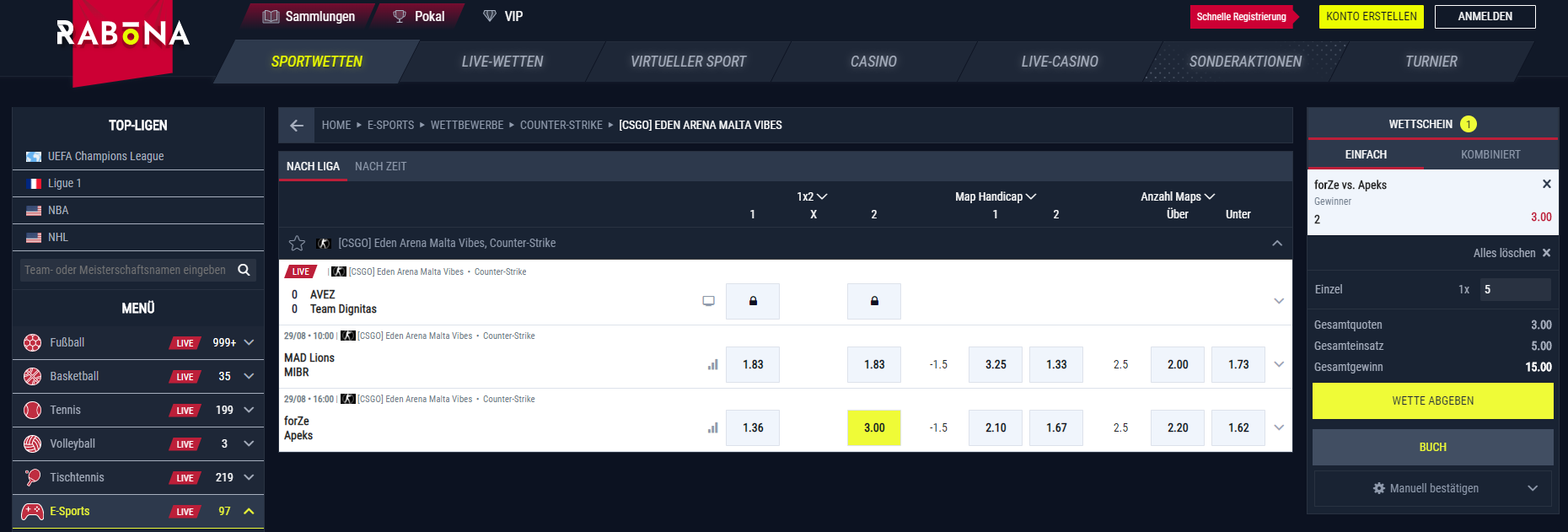
Task: Deselect the highlighted 3.00 Apeks odds
Action: (874, 427)
